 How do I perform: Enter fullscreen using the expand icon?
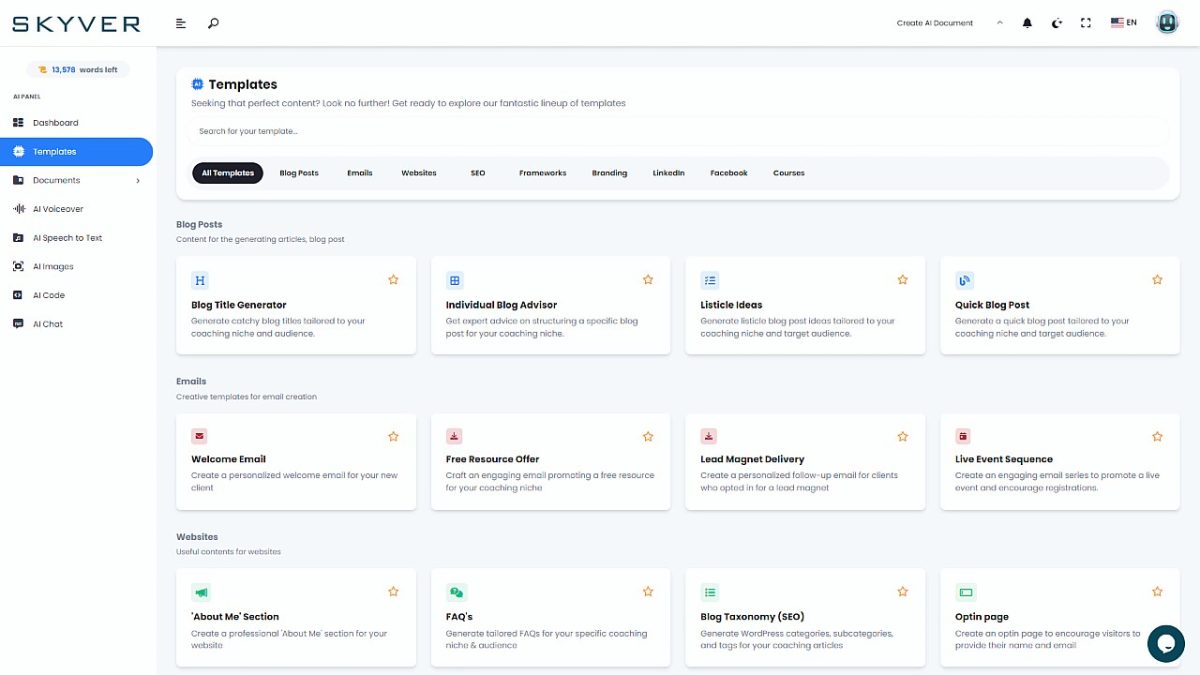click(x=1086, y=23)
